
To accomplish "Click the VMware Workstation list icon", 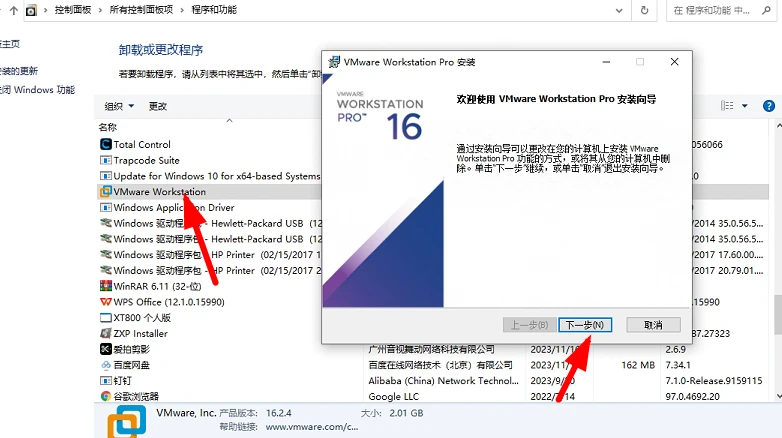I will tap(106, 192).
